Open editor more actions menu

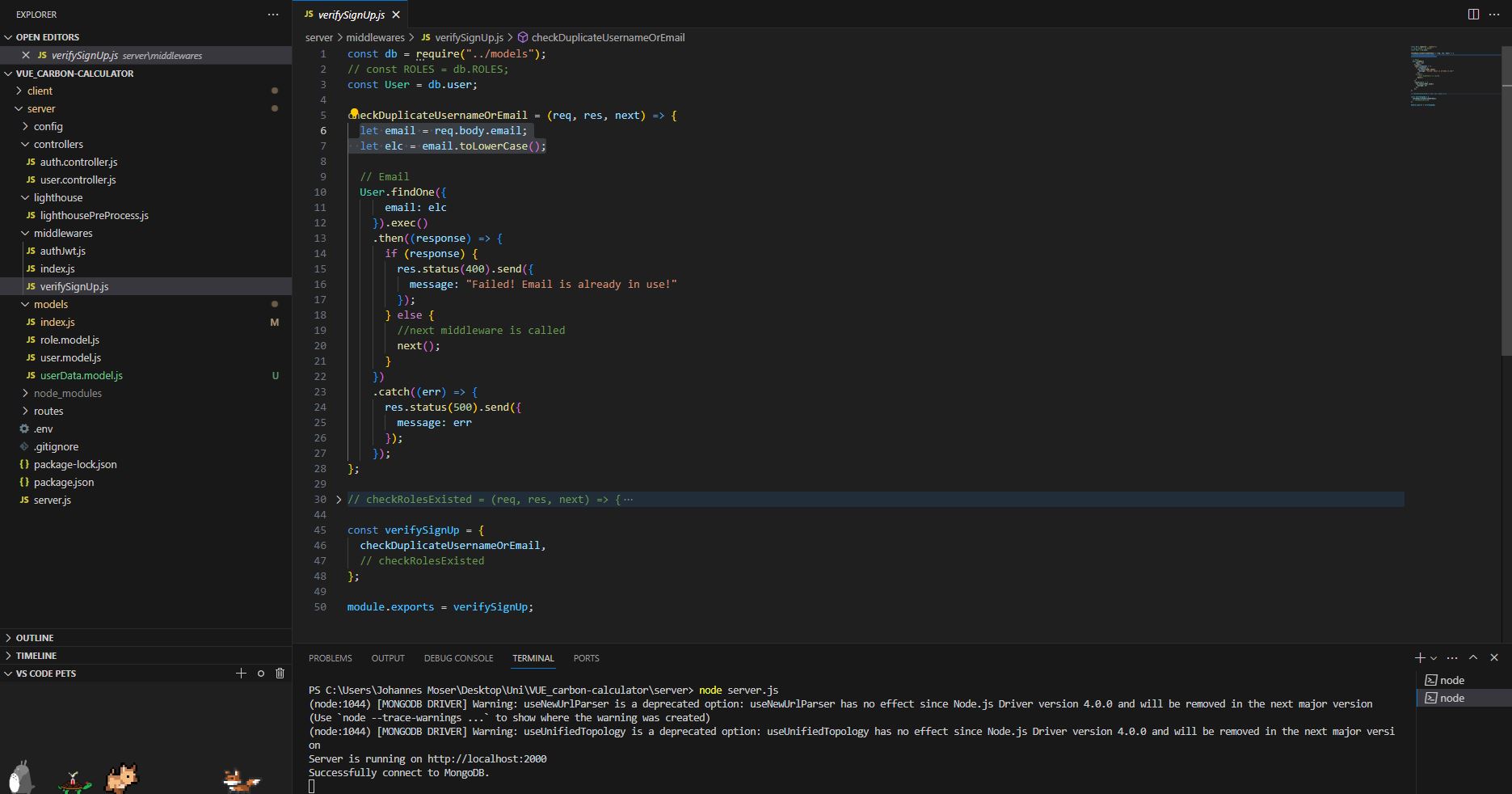[1493, 15]
